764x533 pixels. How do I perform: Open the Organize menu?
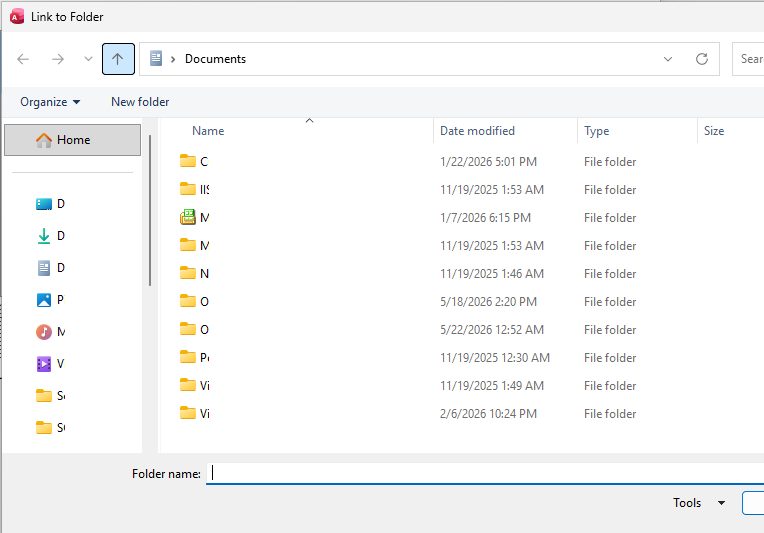(x=50, y=102)
